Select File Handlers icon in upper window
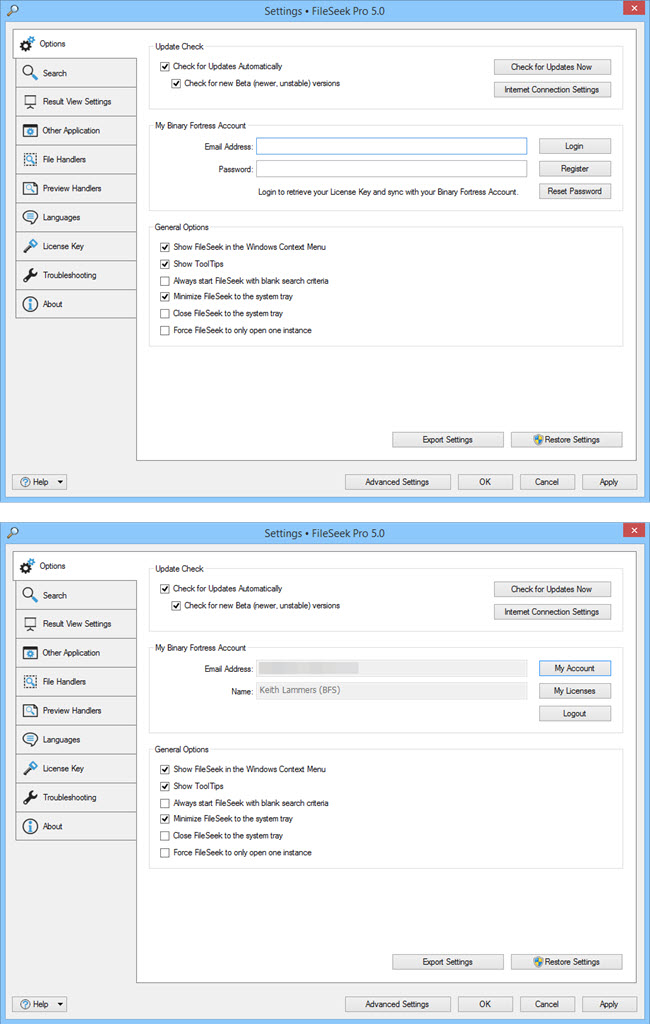This screenshot has width=650, height=1024. 30,159
